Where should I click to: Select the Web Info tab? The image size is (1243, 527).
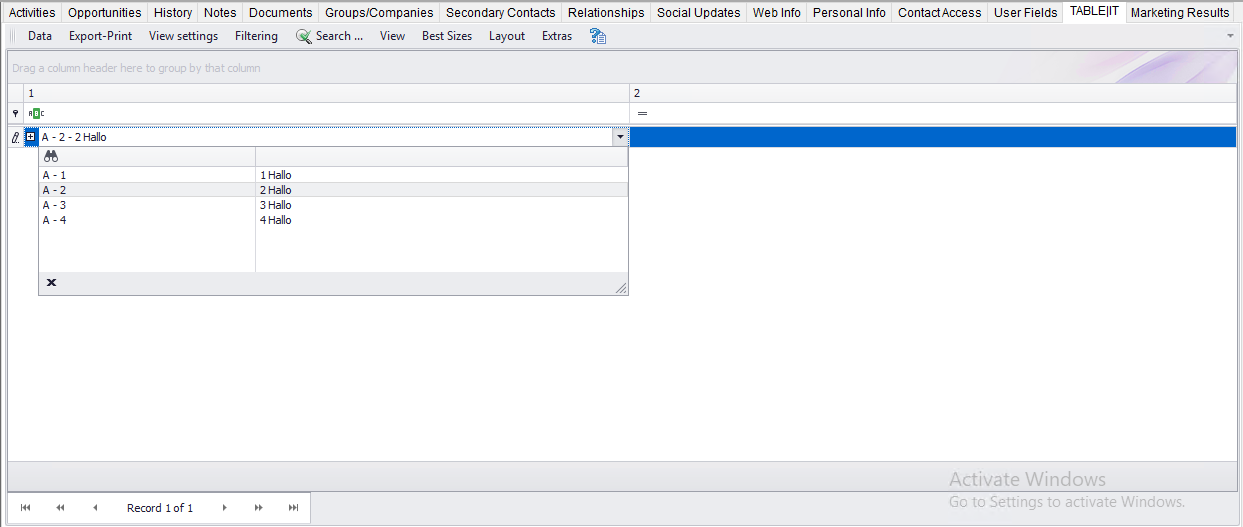tap(777, 12)
